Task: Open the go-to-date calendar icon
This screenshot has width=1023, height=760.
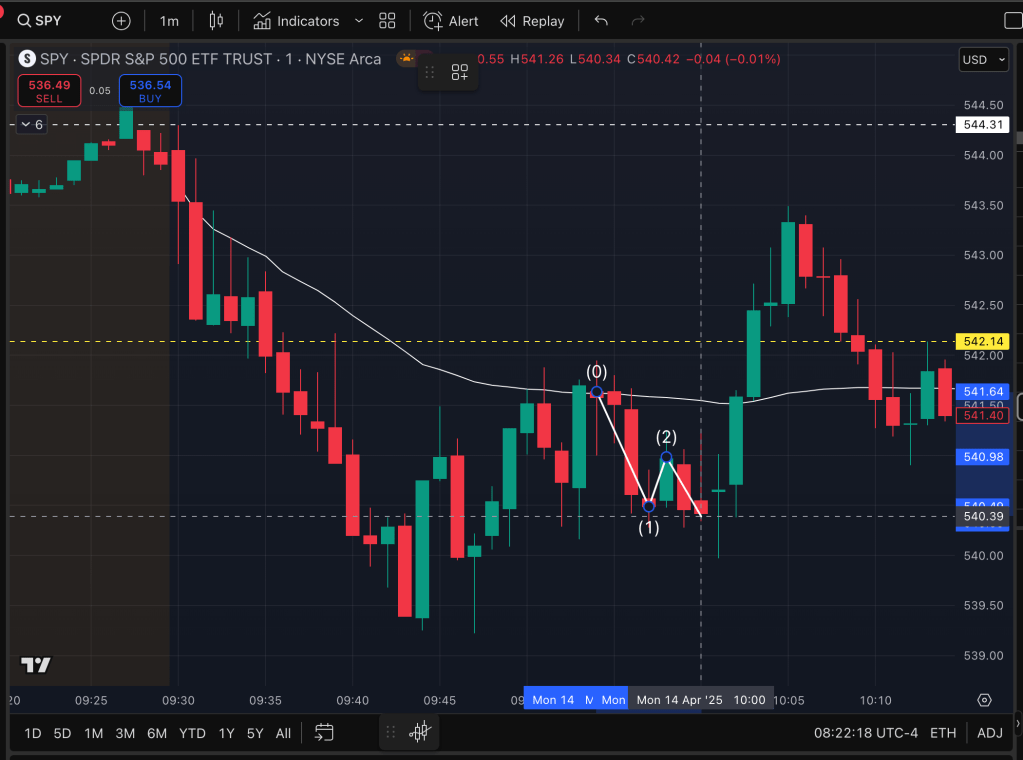Action: point(323,733)
